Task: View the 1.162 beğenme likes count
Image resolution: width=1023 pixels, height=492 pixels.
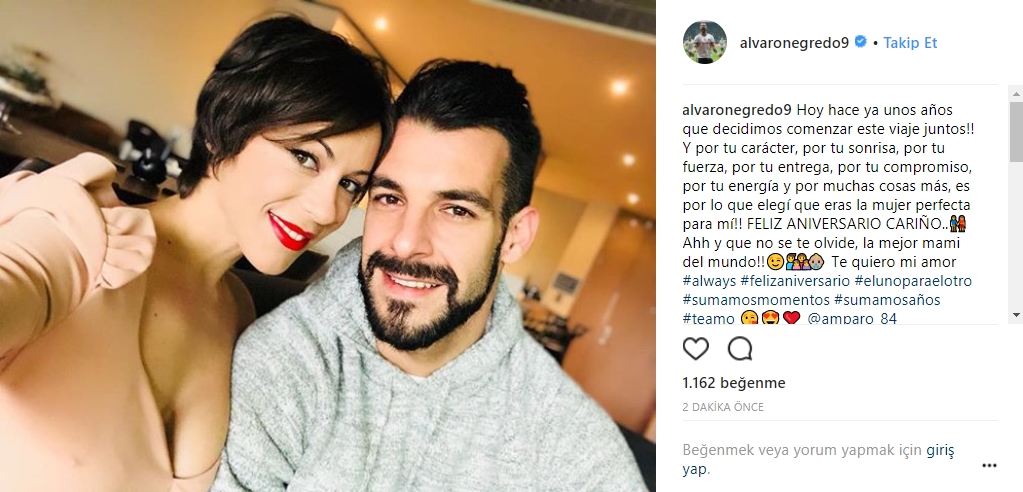Action: [x=734, y=383]
